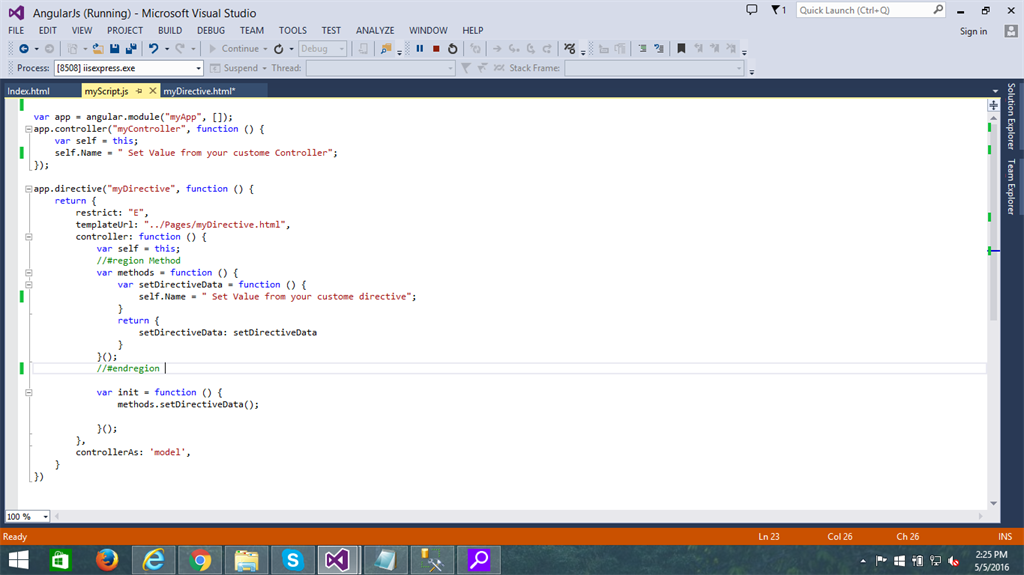Save the current file with the disk icon
Image resolution: width=1024 pixels, height=575 pixels.
[x=114, y=49]
